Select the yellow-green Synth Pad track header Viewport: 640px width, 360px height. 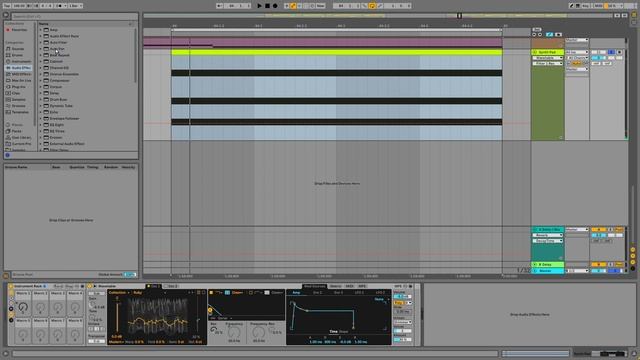point(547,52)
